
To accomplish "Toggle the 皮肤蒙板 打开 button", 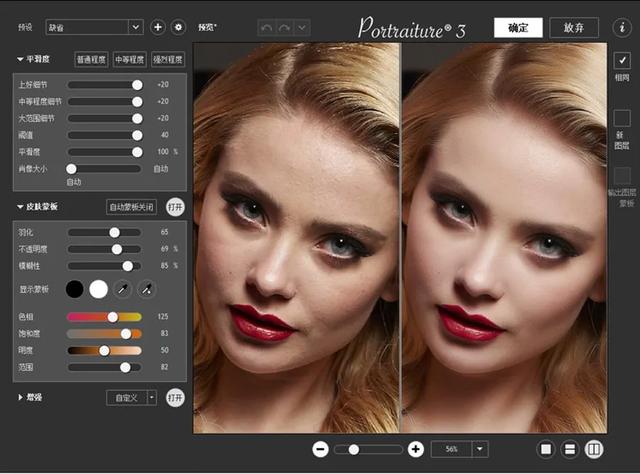I will click(x=176, y=207).
